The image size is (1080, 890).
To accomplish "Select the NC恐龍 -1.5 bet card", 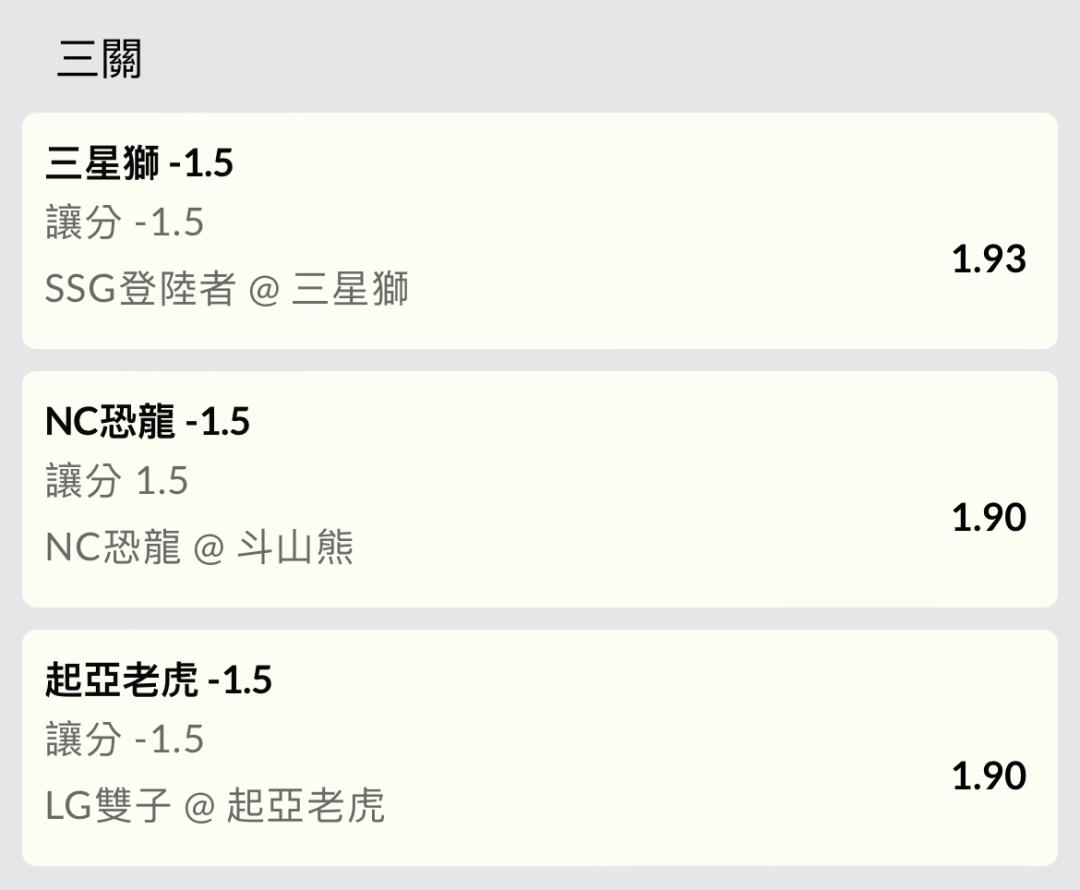I will coord(539,489).
